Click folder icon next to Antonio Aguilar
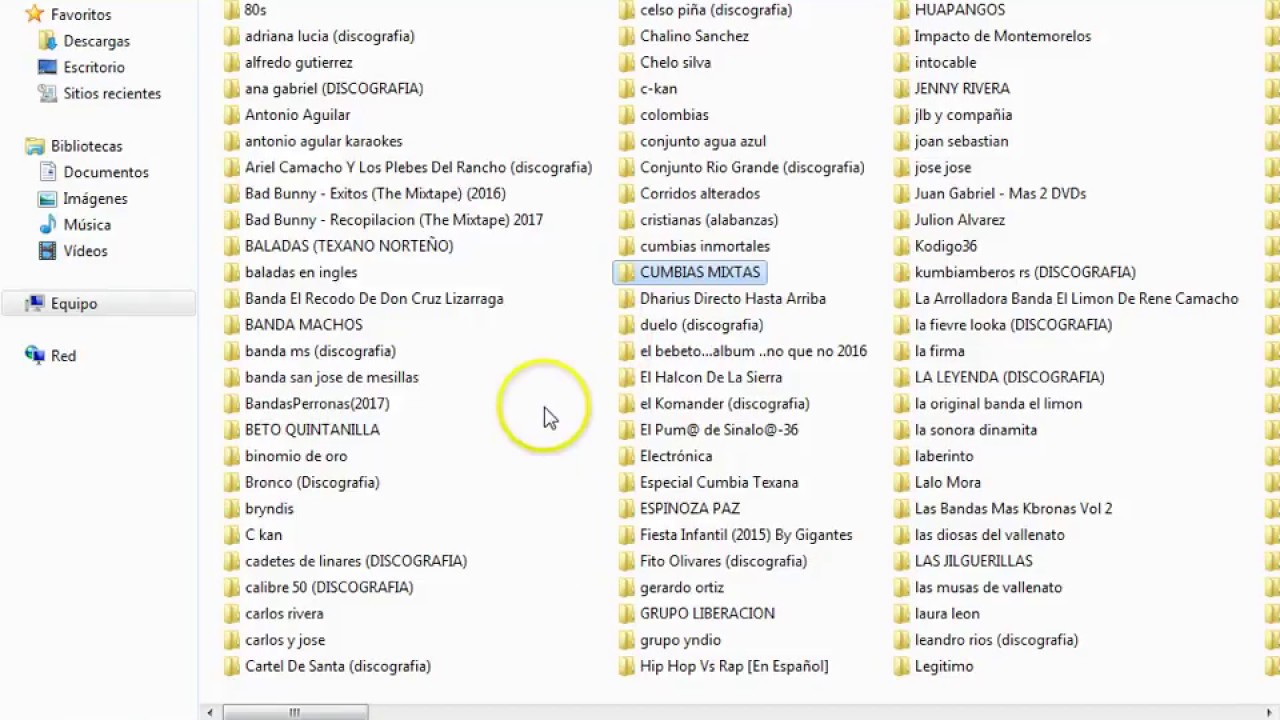Viewport: 1280px width, 720px height. [231, 115]
